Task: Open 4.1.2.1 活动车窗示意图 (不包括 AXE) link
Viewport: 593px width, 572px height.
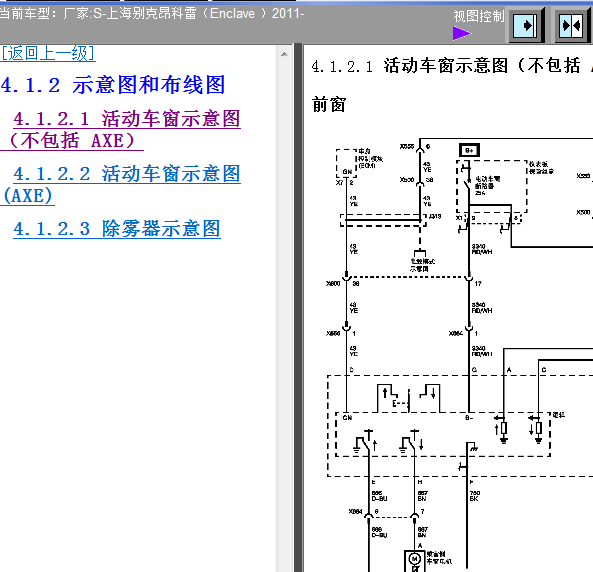Action: [x=121, y=130]
